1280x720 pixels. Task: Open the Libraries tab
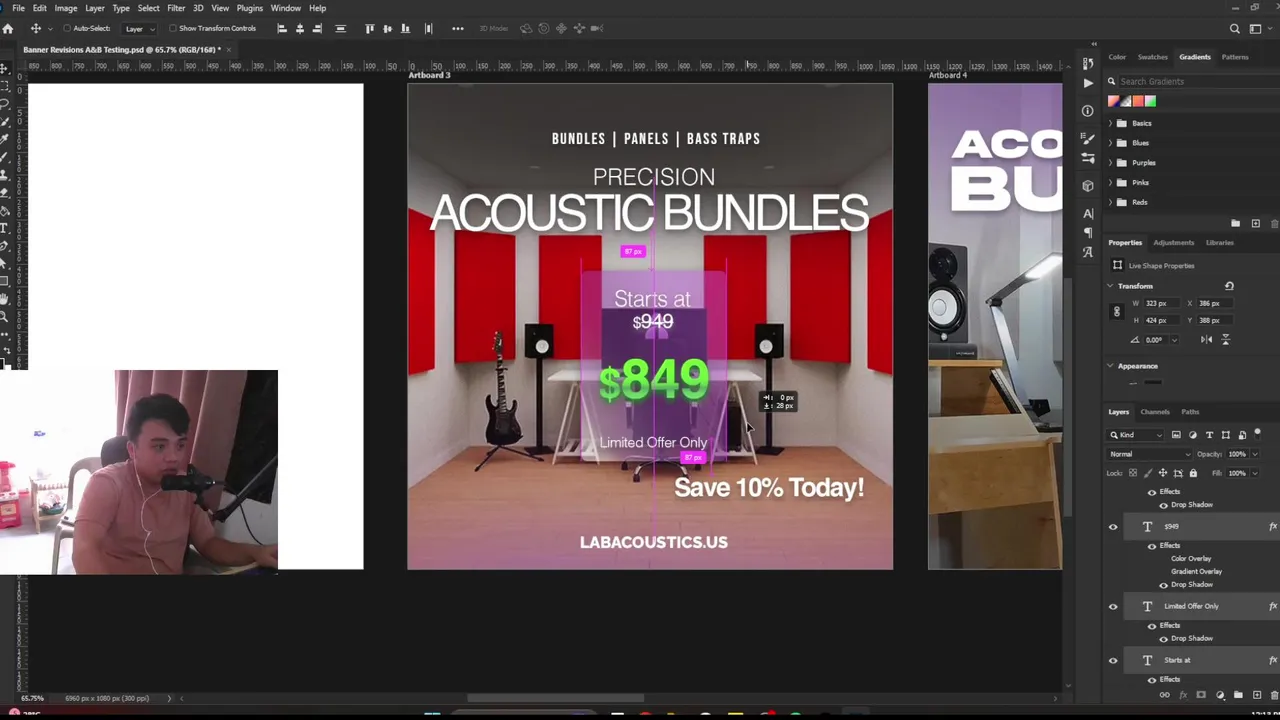(x=1220, y=242)
